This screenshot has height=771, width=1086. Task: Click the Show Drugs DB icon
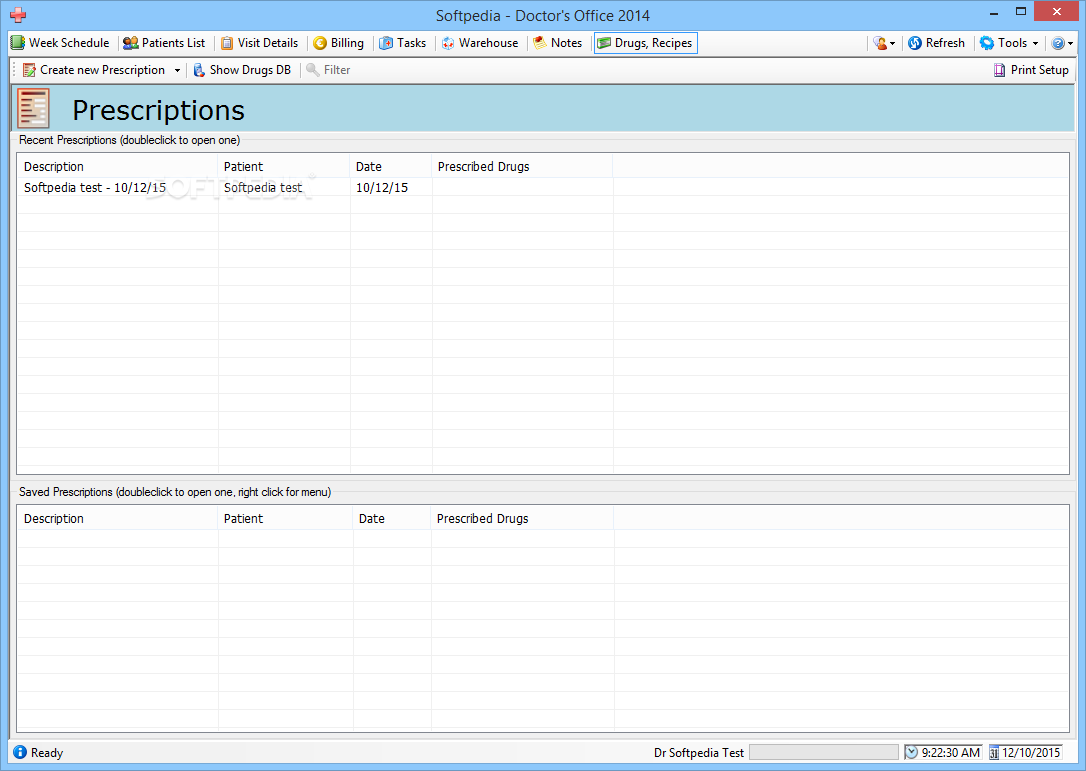pyautogui.click(x=199, y=70)
